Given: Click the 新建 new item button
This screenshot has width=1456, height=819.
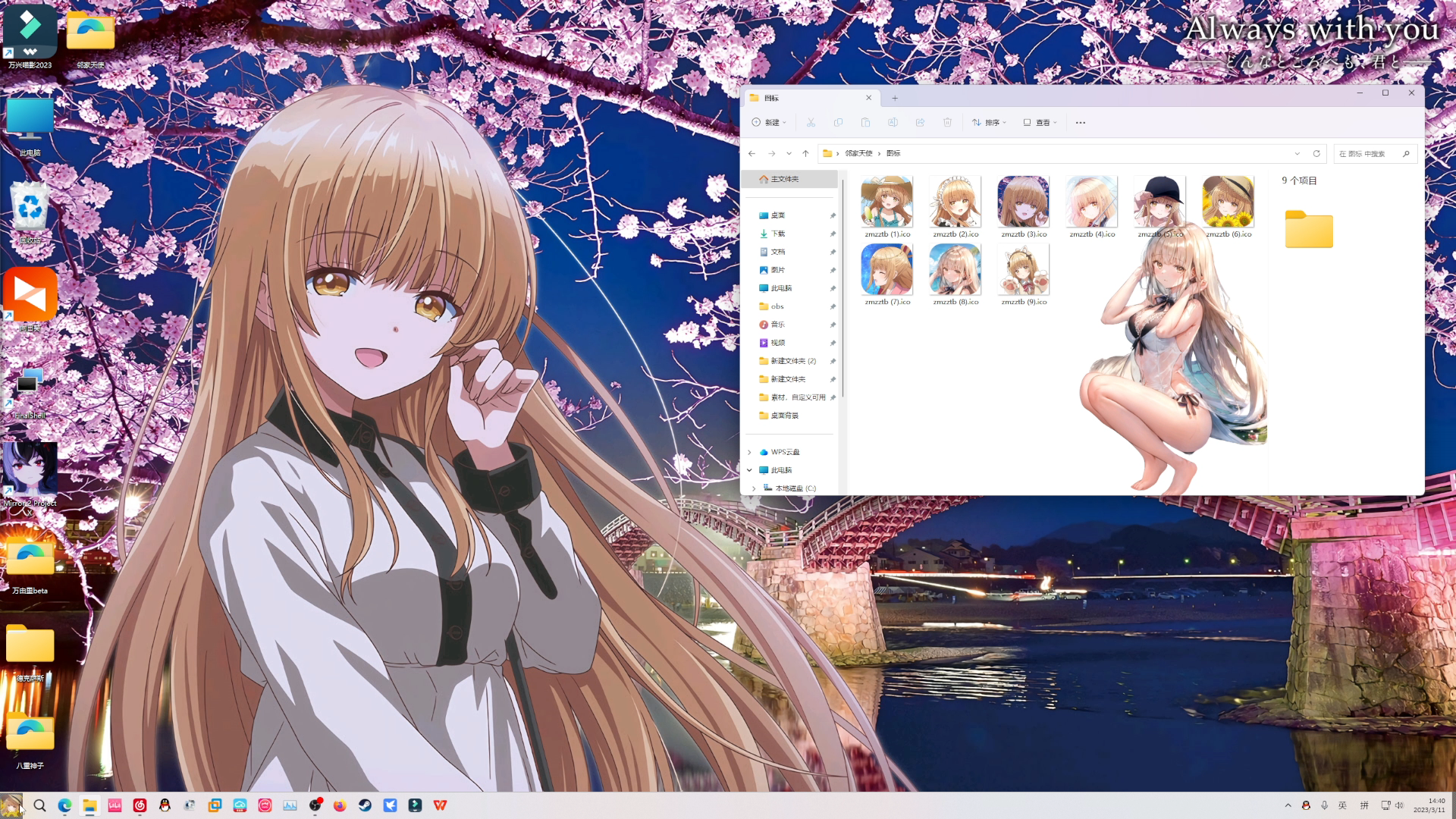Looking at the screenshot, I should [769, 122].
